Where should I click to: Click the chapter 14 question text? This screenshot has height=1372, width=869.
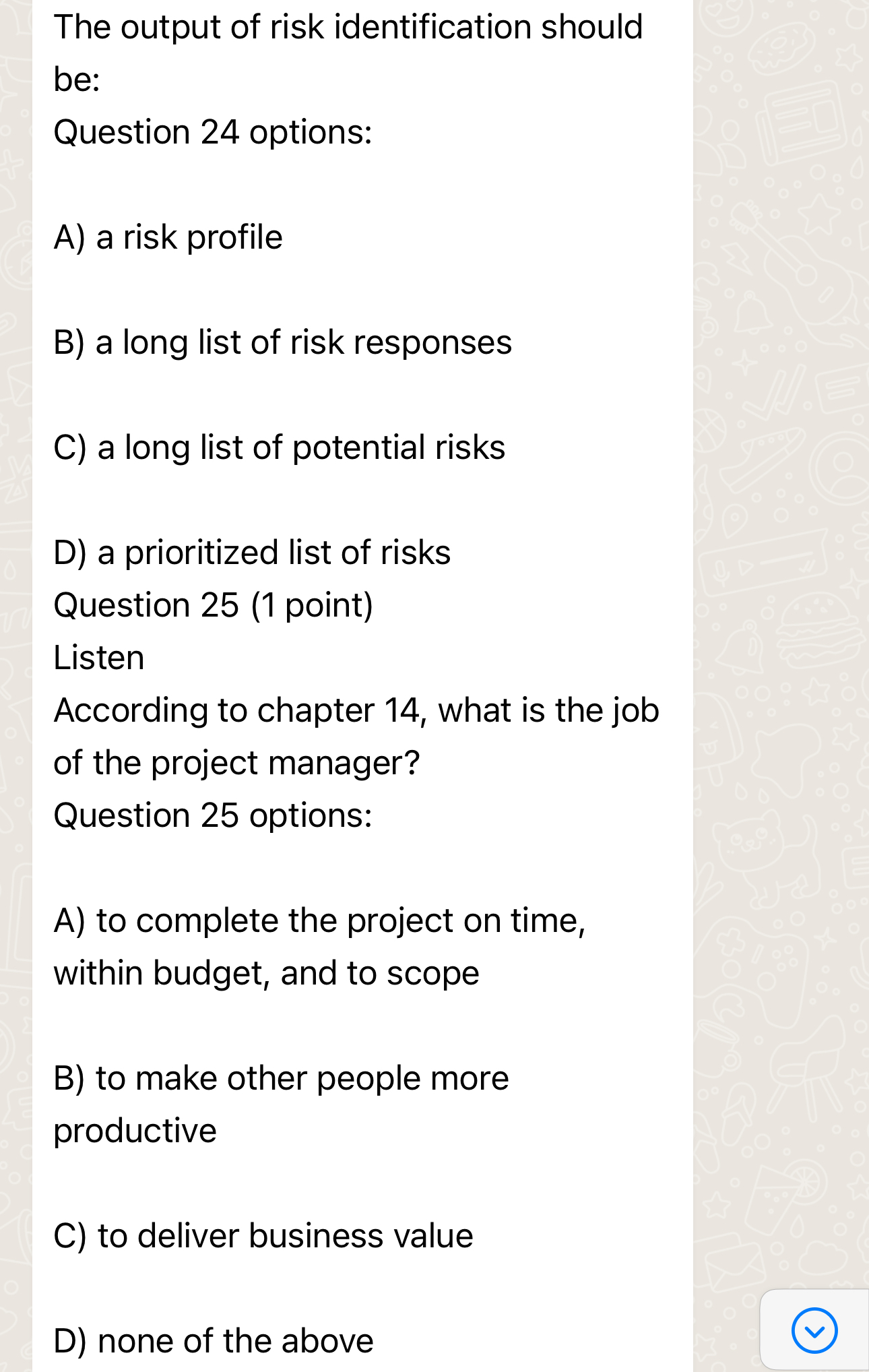[x=356, y=736]
